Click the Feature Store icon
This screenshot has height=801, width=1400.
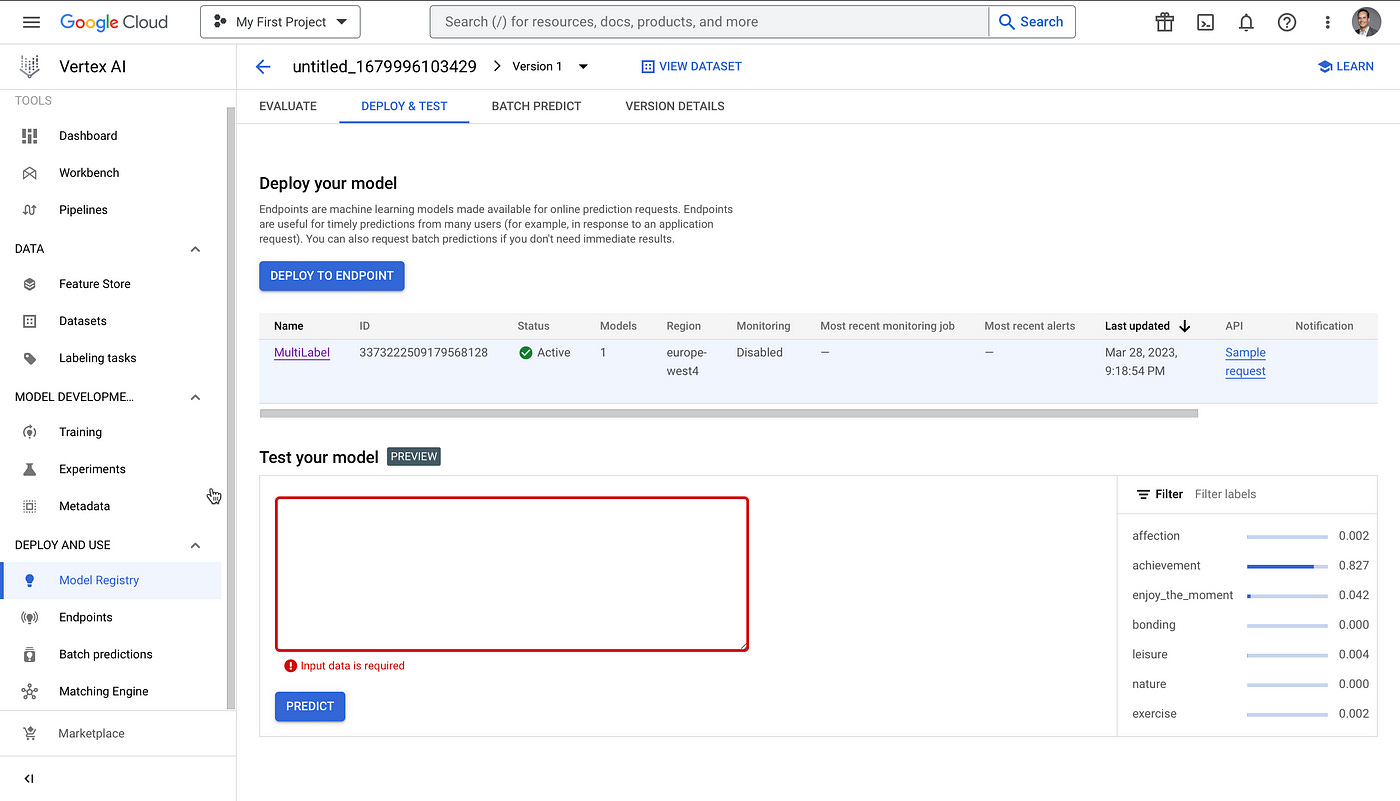click(30, 284)
